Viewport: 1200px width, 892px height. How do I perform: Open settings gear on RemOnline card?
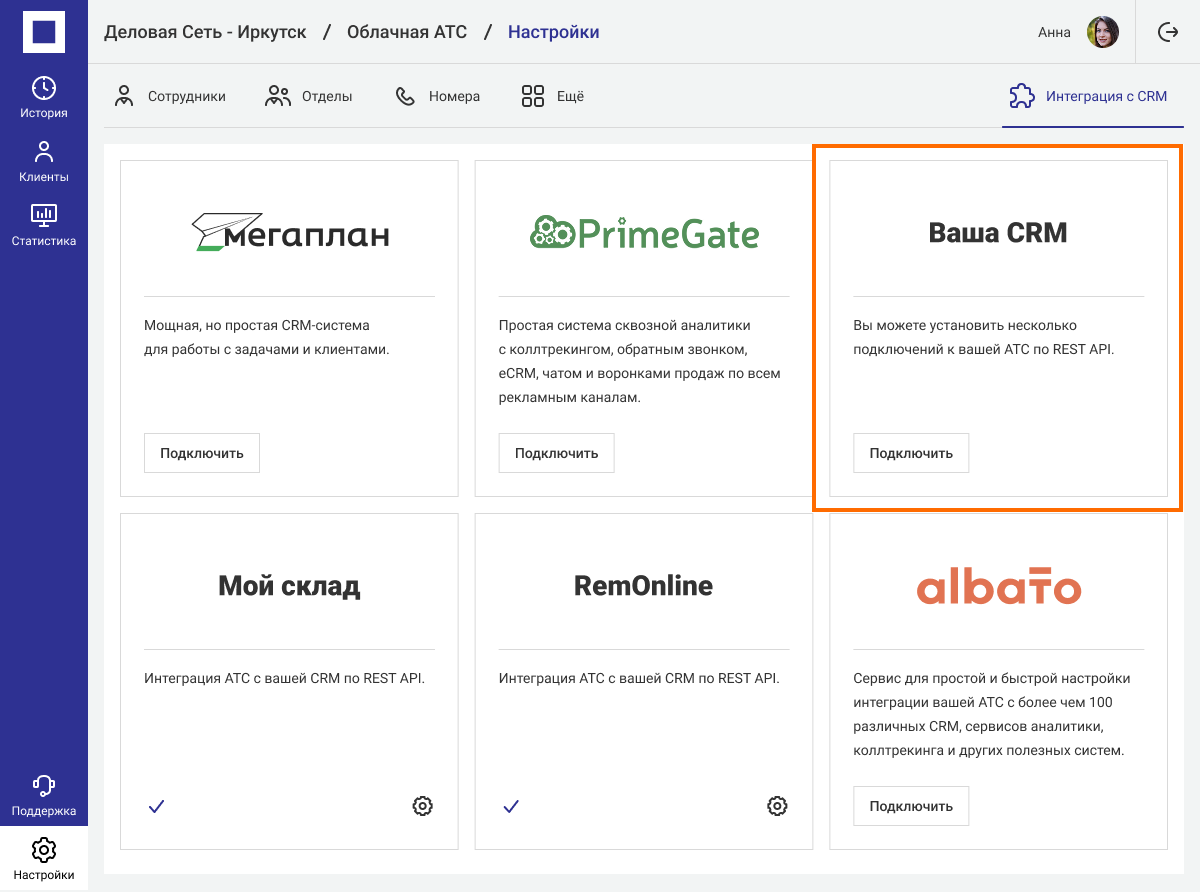(x=777, y=806)
